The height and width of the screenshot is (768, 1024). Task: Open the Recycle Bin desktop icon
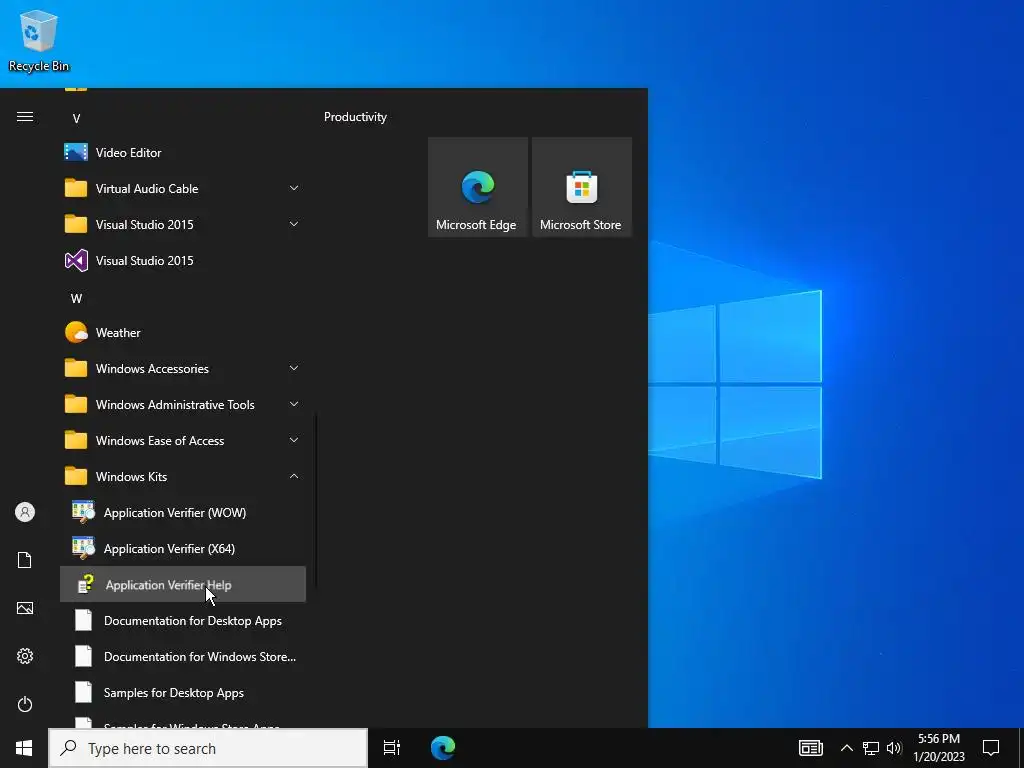pyautogui.click(x=39, y=40)
